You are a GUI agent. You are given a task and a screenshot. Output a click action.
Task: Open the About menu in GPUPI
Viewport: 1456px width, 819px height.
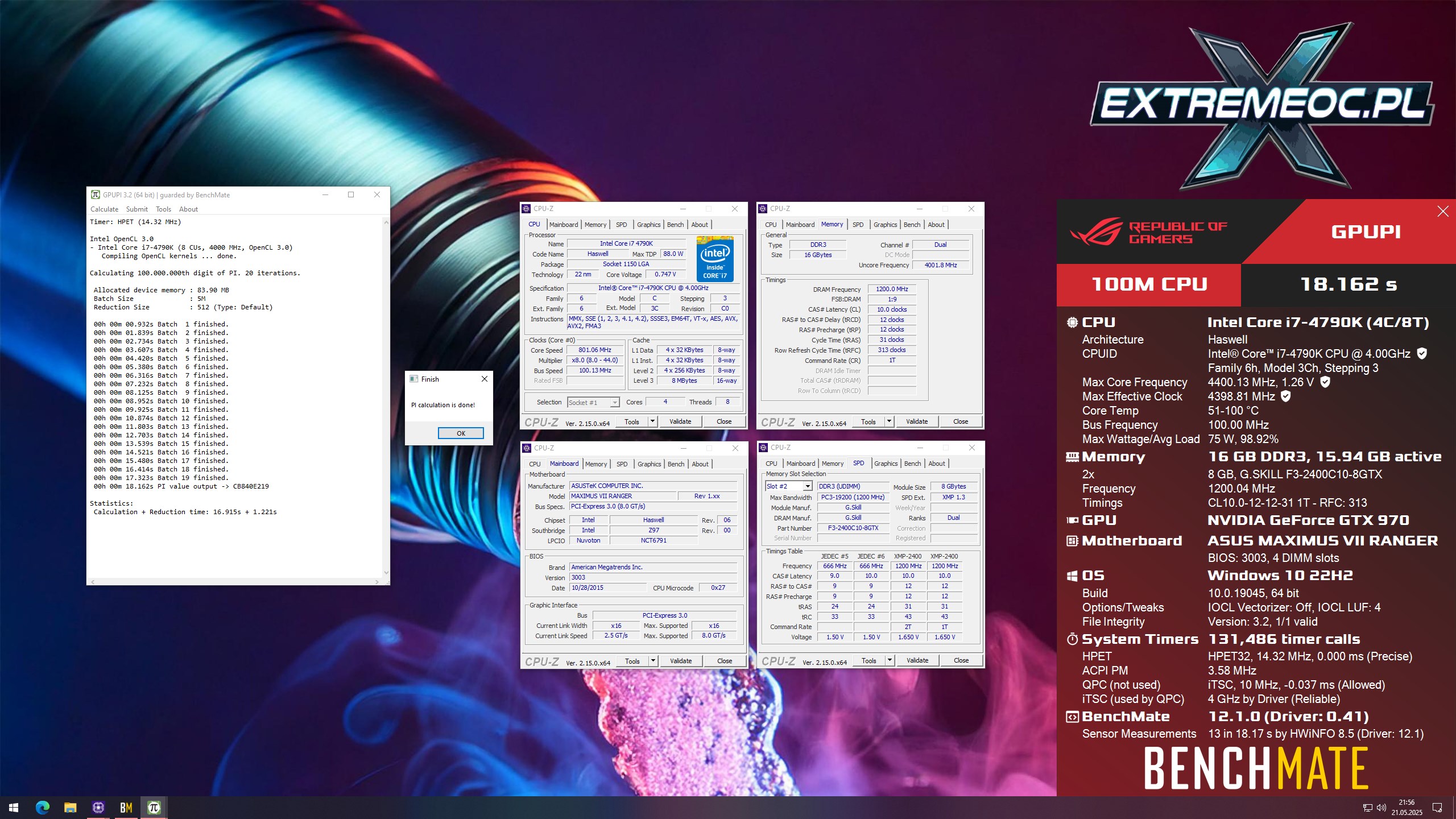[x=188, y=209]
